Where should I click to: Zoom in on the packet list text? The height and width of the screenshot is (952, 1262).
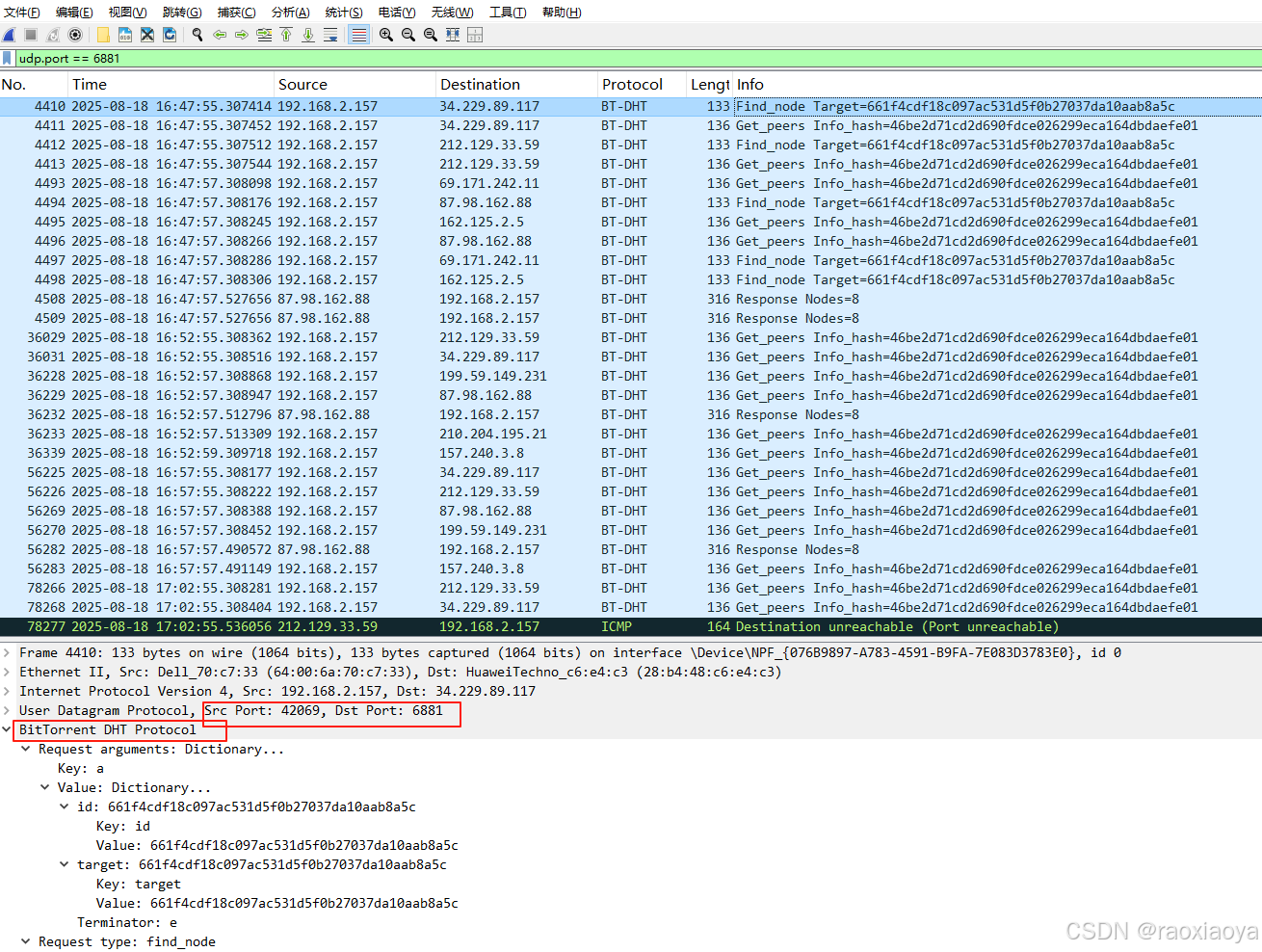click(385, 35)
